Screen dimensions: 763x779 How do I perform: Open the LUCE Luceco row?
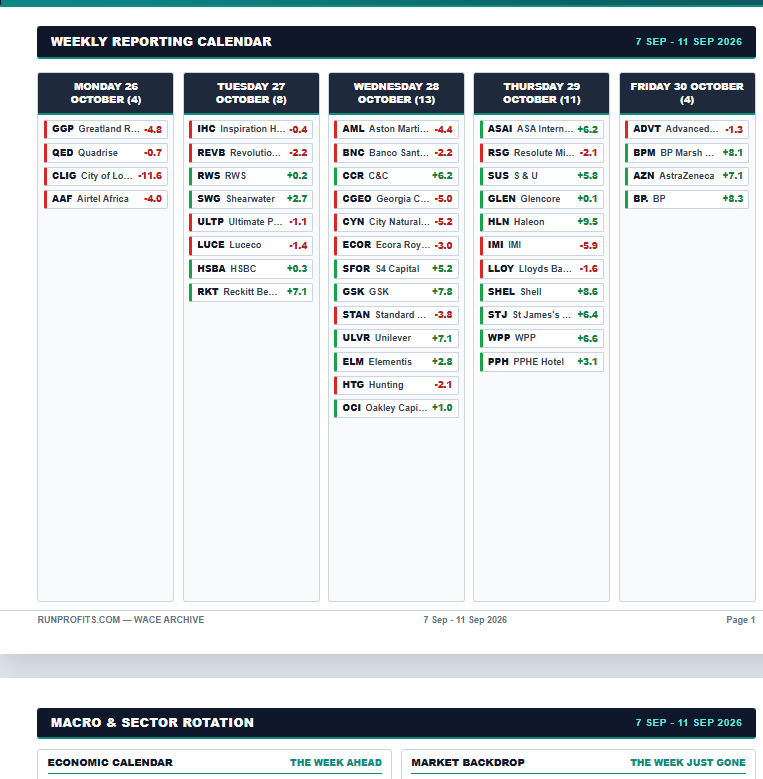(251, 245)
